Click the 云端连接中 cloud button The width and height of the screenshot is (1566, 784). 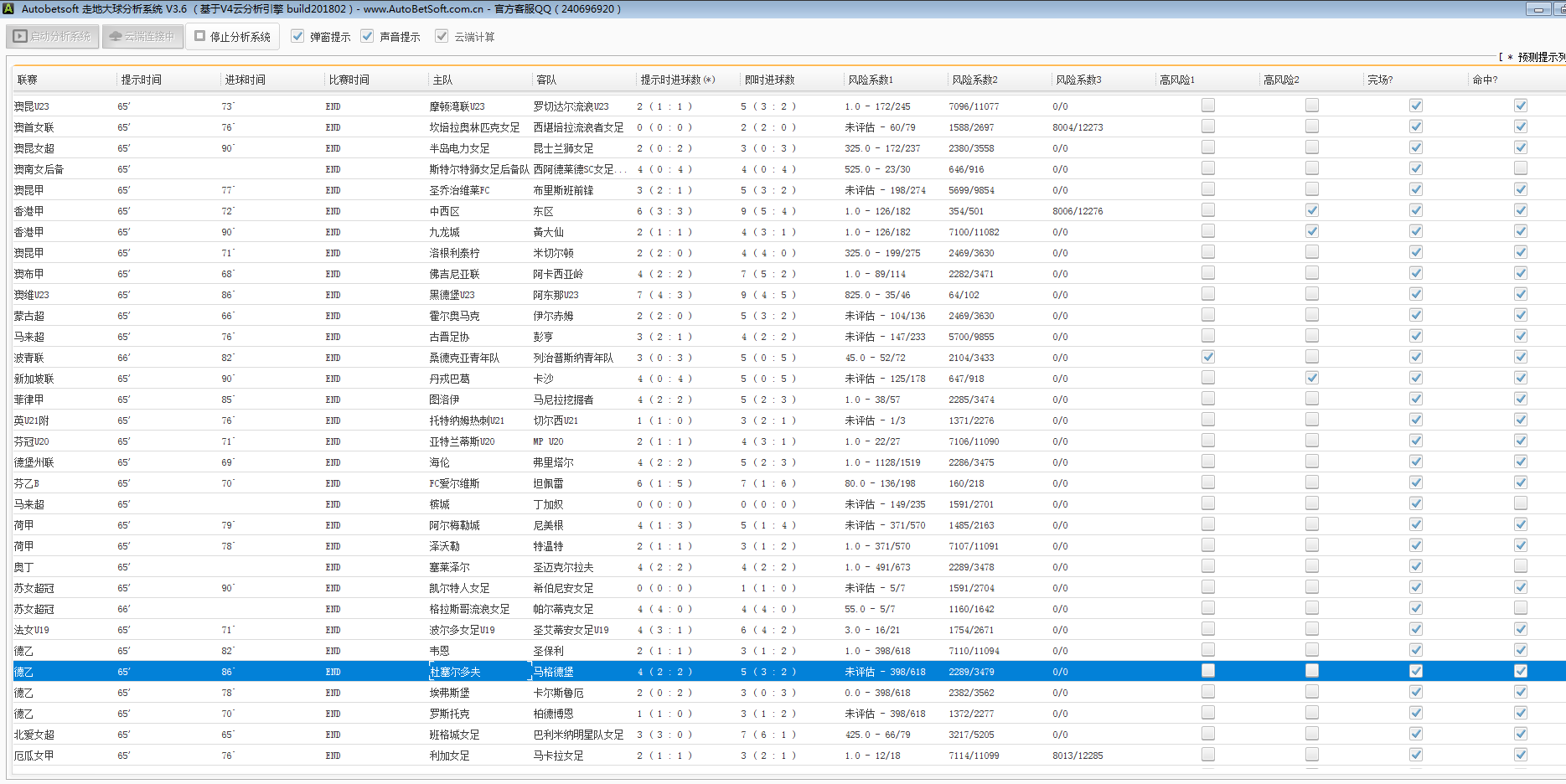142,37
